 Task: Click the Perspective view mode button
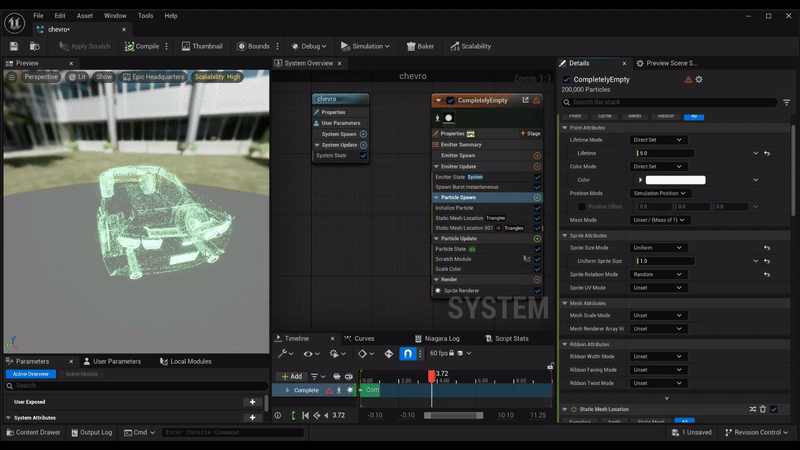point(41,77)
